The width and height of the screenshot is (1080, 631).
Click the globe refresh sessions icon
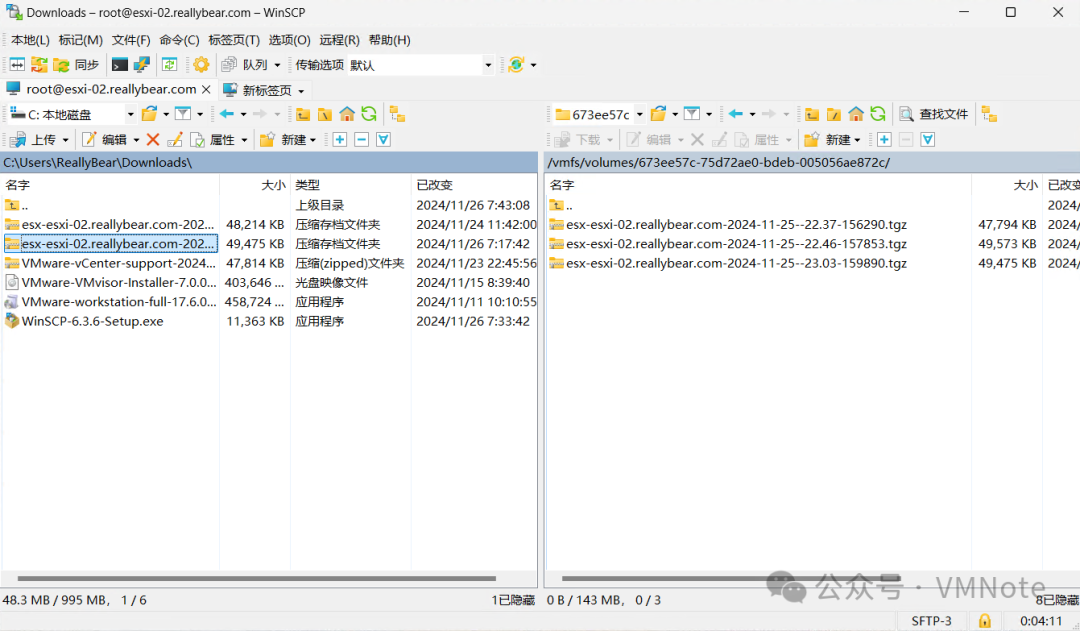point(517,65)
